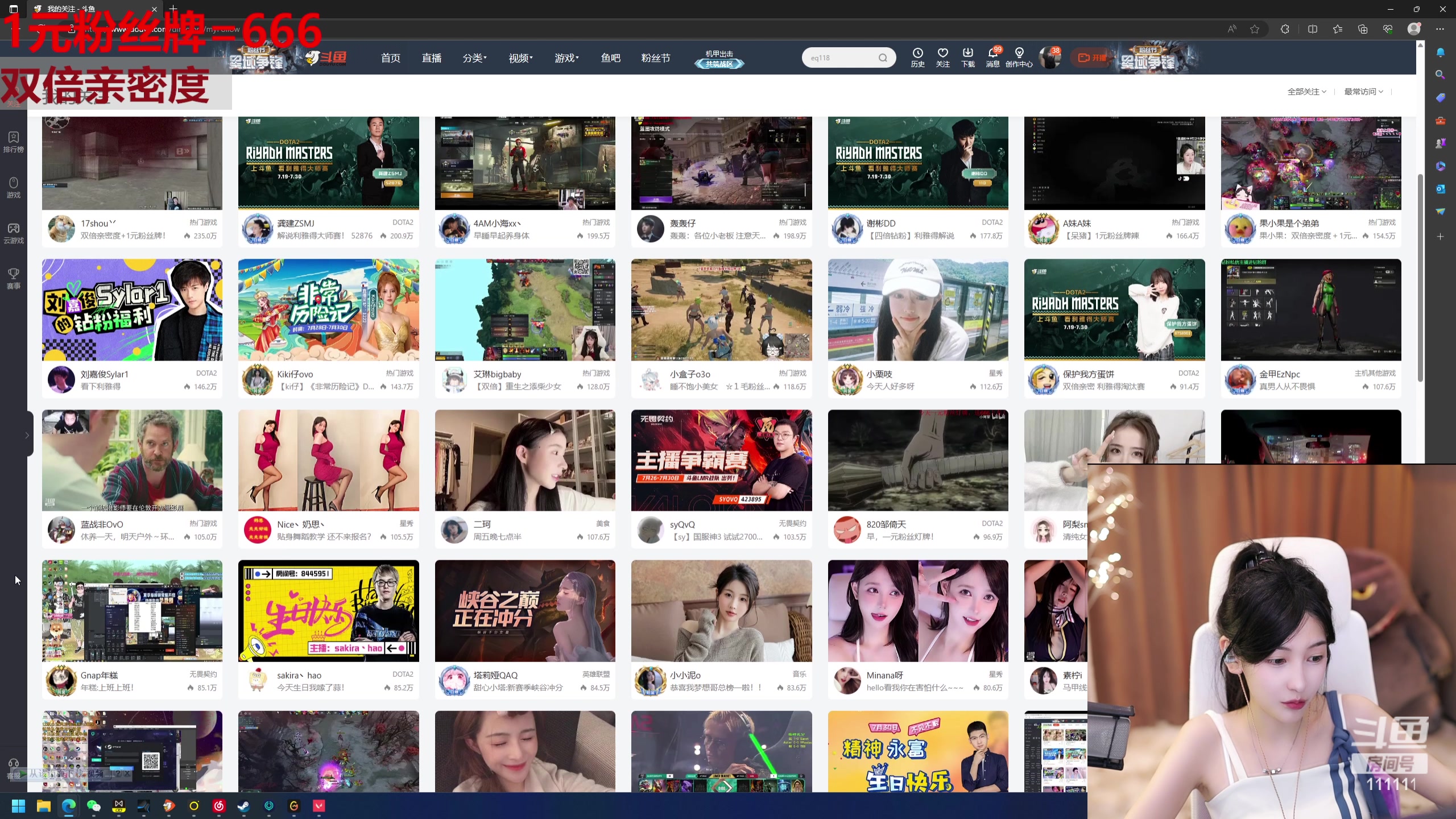
Task: Open 赛事 trophy icon in sidebar
Action: pos(13,278)
